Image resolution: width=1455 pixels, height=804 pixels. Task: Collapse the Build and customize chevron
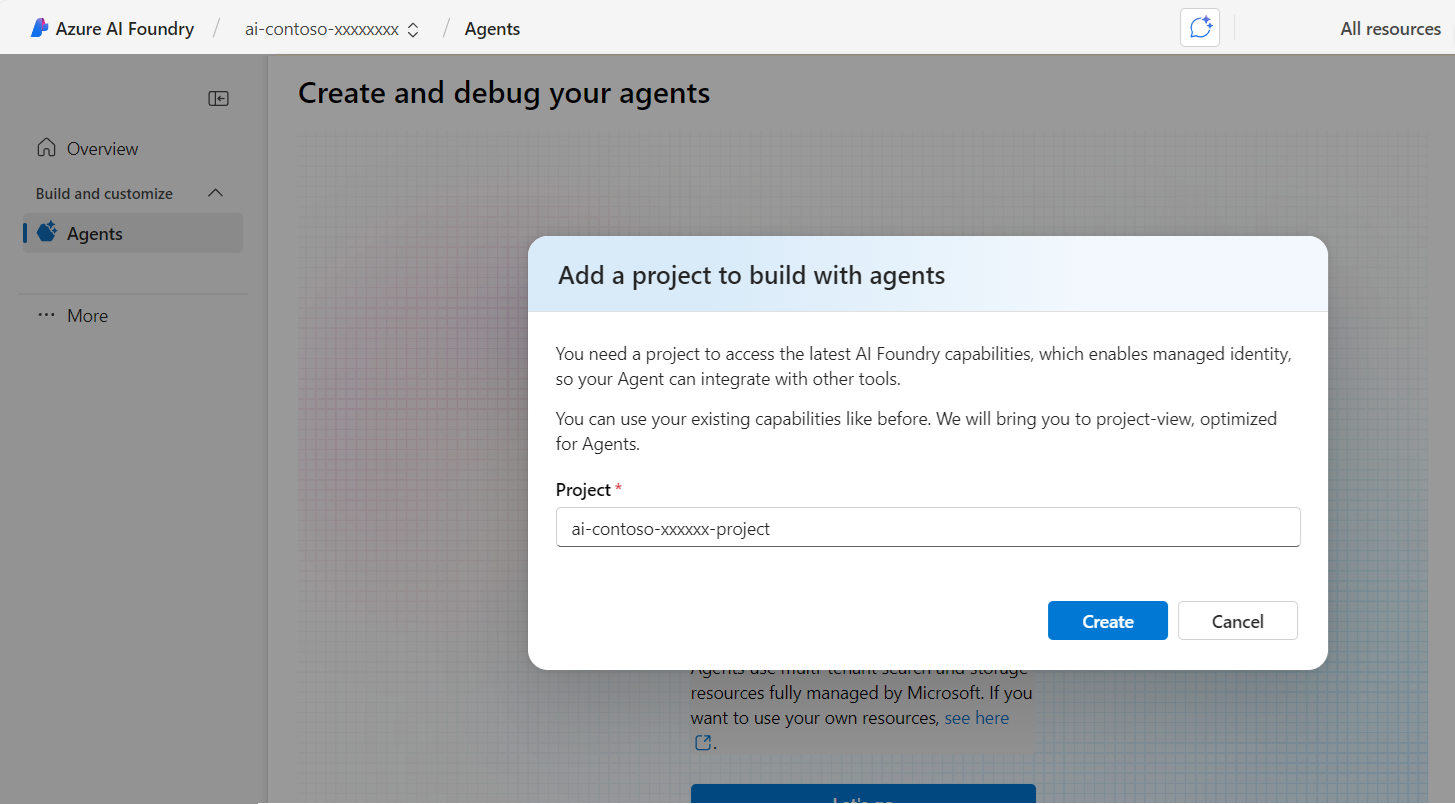point(215,193)
